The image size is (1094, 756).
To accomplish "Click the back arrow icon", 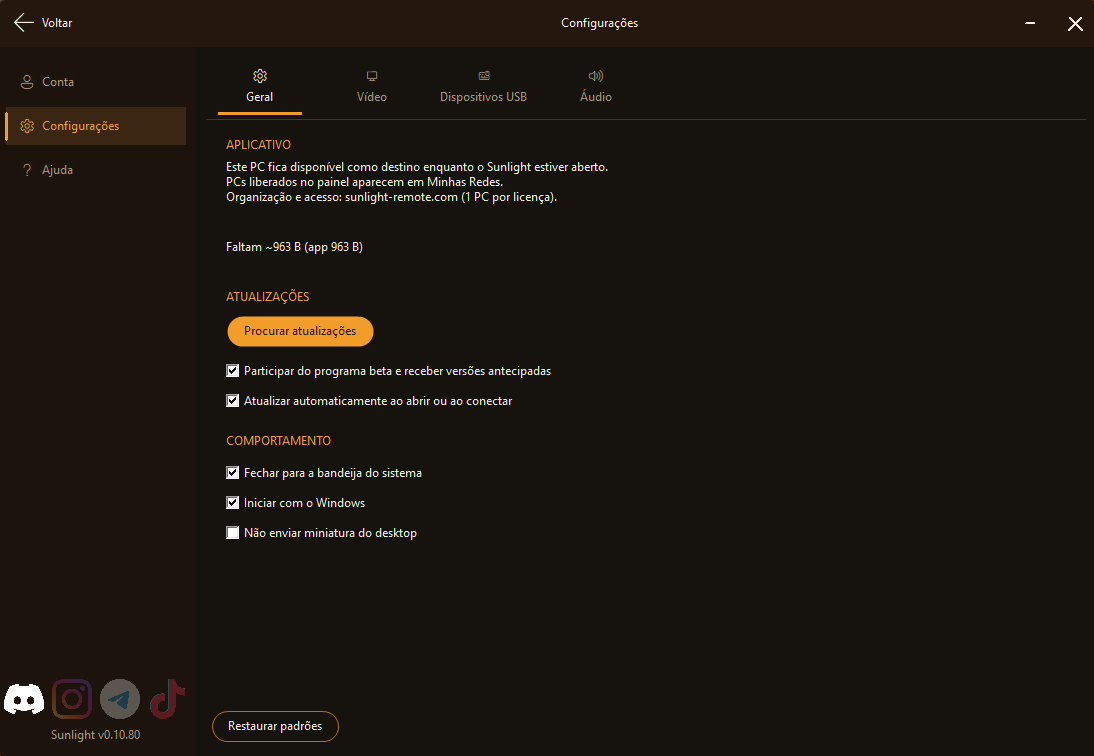I will (23, 22).
